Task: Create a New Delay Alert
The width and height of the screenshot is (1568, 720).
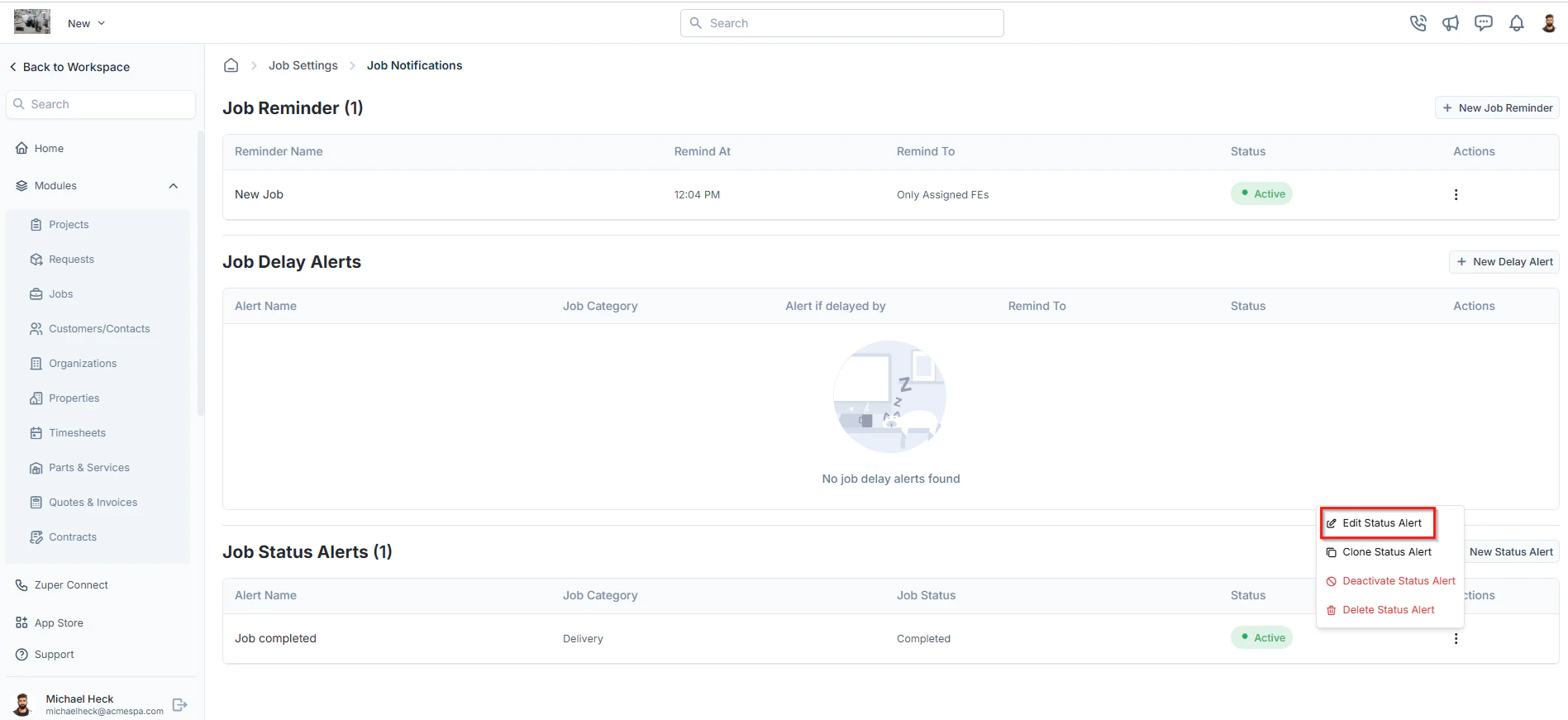Action: pyautogui.click(x=1504, y=262)
